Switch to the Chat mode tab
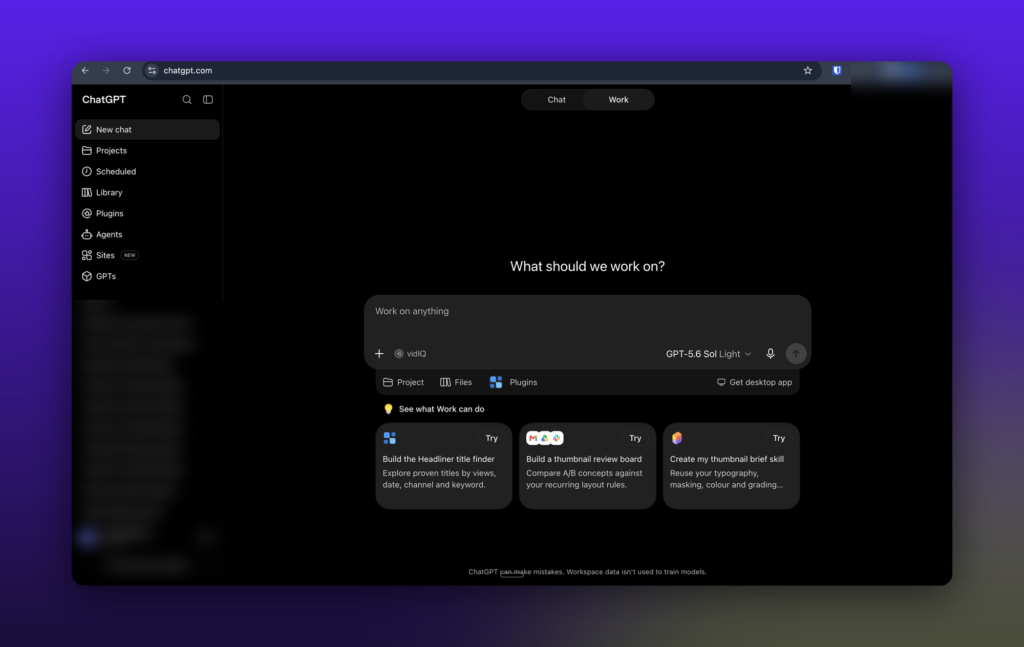The height and width of the screenshot is (647, 1024). pos(556,99)
